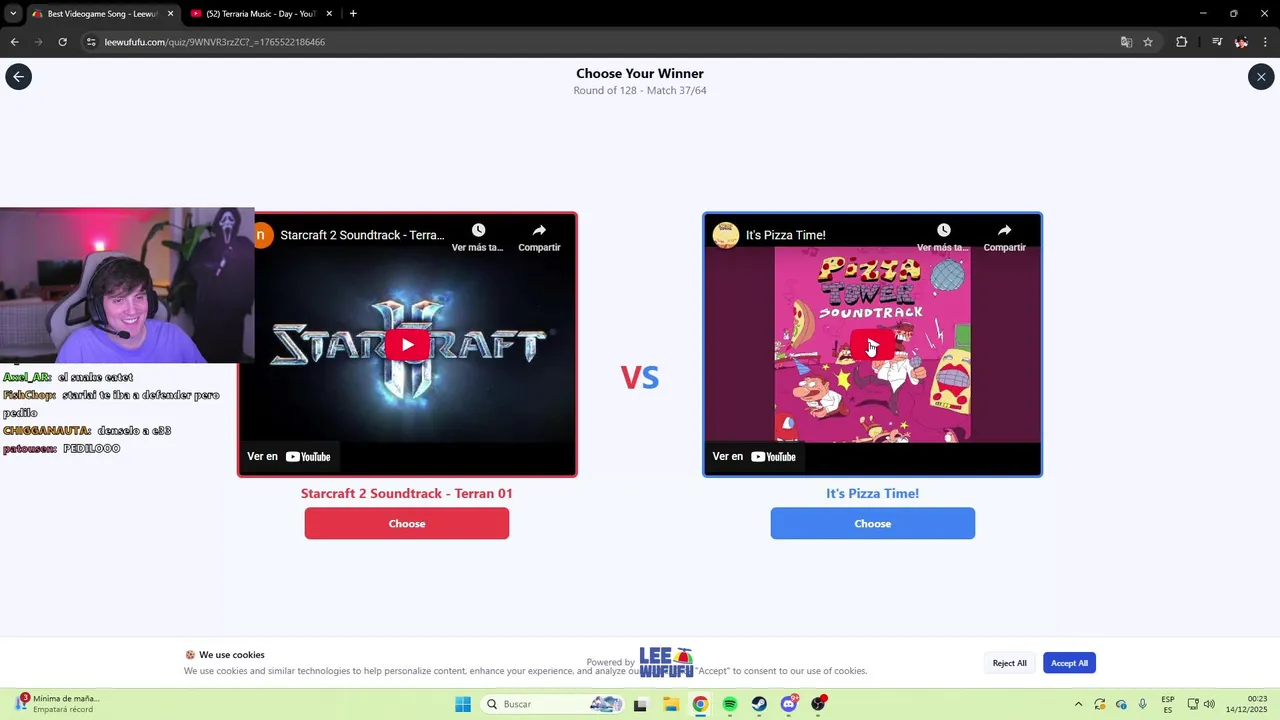Show hidden system tray icons
Image resolution: width=1280 pixels, height=720 pixels.
(x=1078, y=704)
